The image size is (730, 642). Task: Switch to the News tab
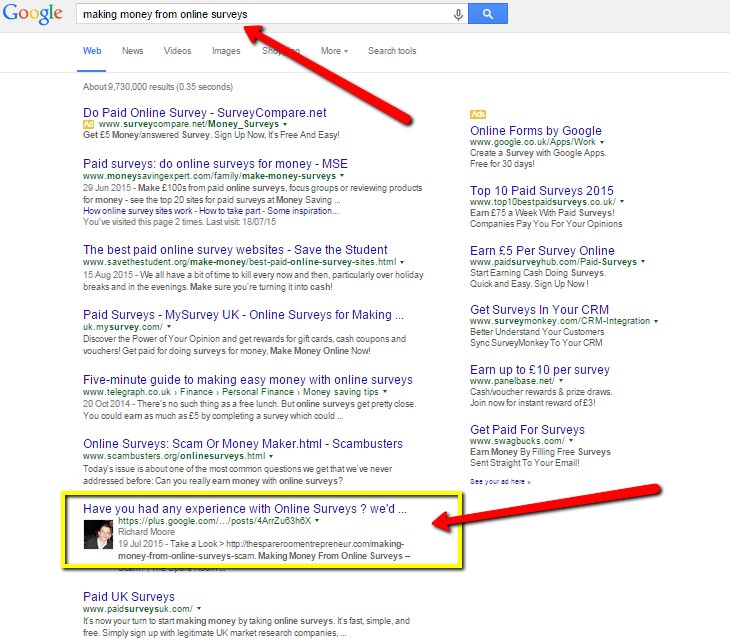(133, 51)
